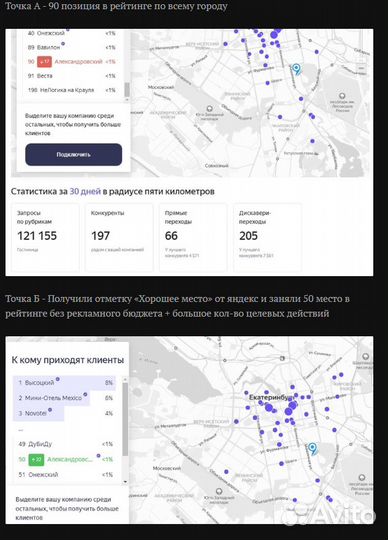The height and width of the screenshot is (540, 388).
Task: Click the upper list scroll-down arrow
Action: (127, 100)
